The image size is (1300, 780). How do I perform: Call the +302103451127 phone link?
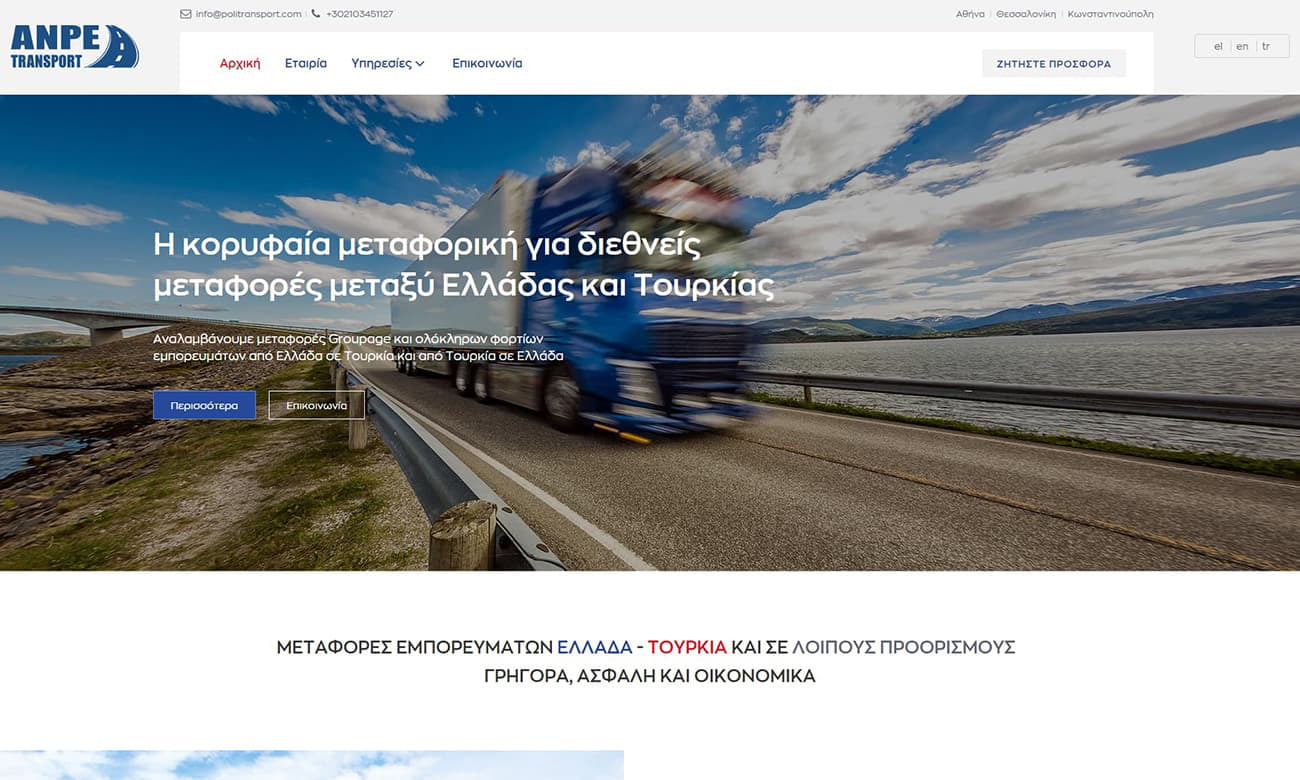point(359,14)
